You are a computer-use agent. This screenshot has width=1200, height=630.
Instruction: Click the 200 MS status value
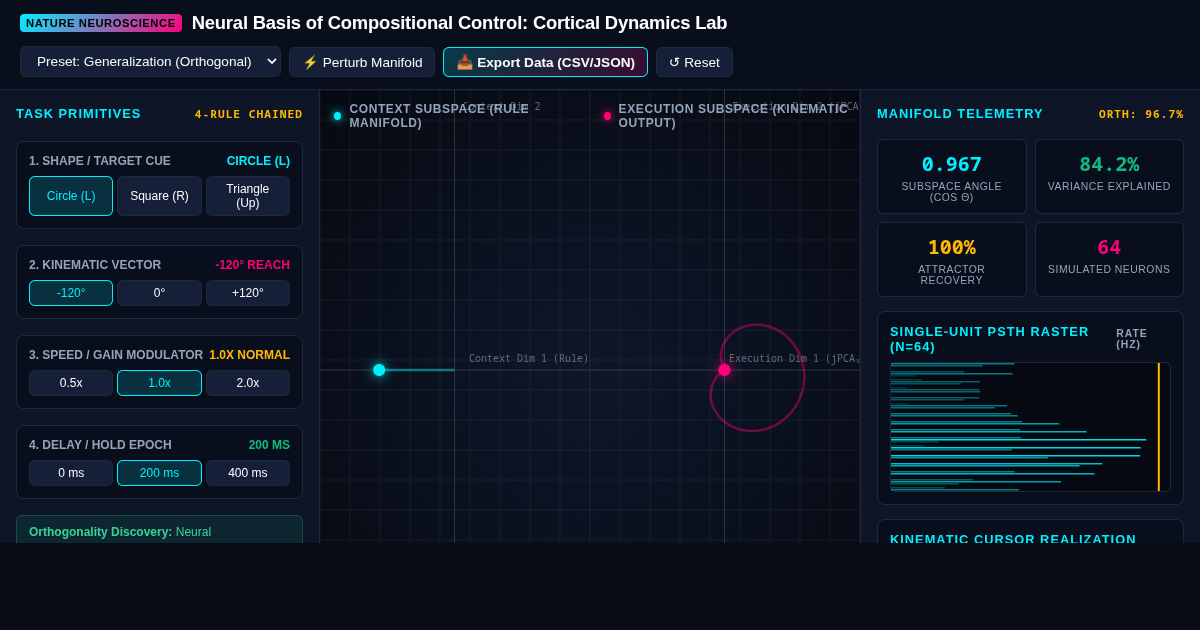point(269,445)
